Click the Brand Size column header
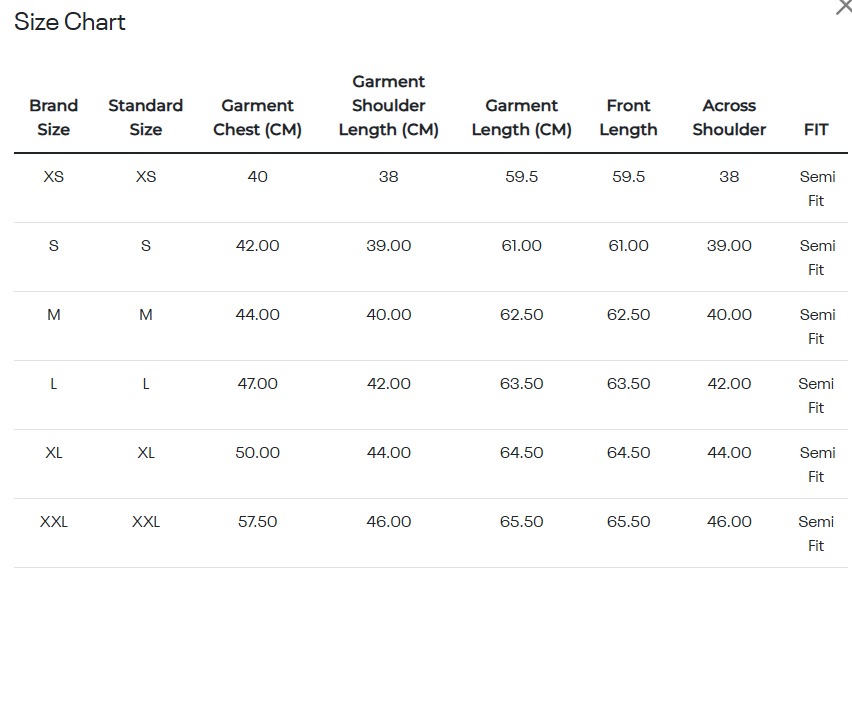The image size is (852, 720). pos(54,117)
